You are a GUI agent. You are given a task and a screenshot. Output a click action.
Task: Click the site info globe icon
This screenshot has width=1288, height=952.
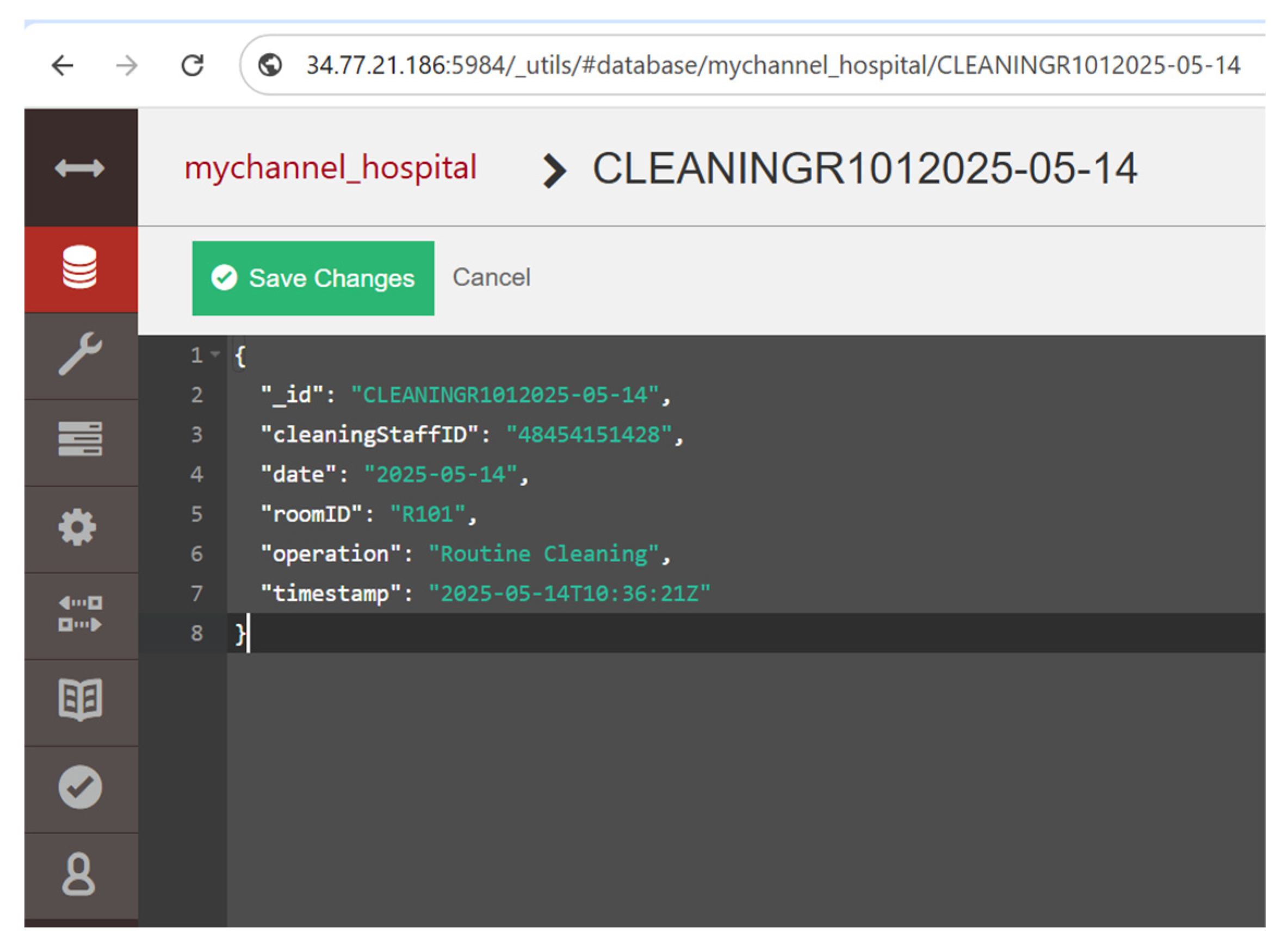pos(270,65)
